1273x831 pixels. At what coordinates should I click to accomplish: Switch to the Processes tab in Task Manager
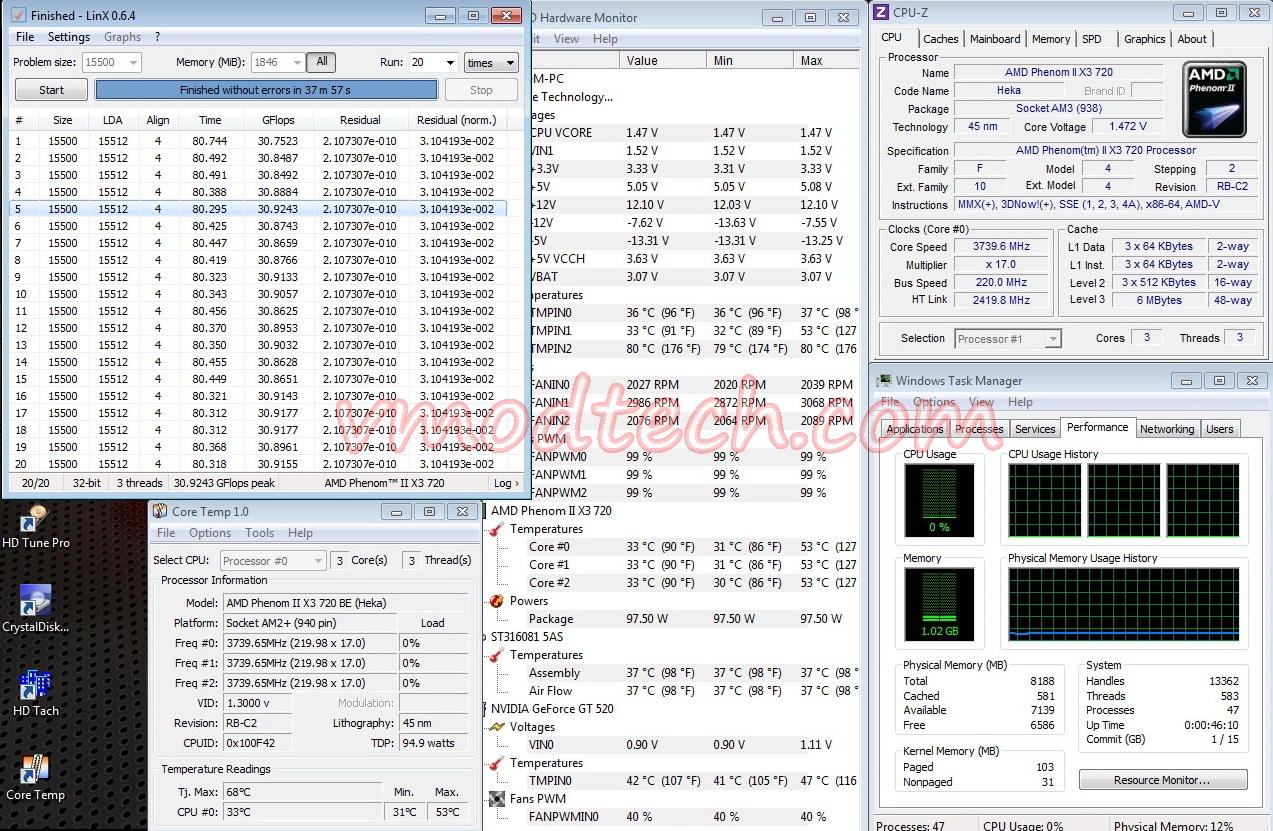pos(979,429)
